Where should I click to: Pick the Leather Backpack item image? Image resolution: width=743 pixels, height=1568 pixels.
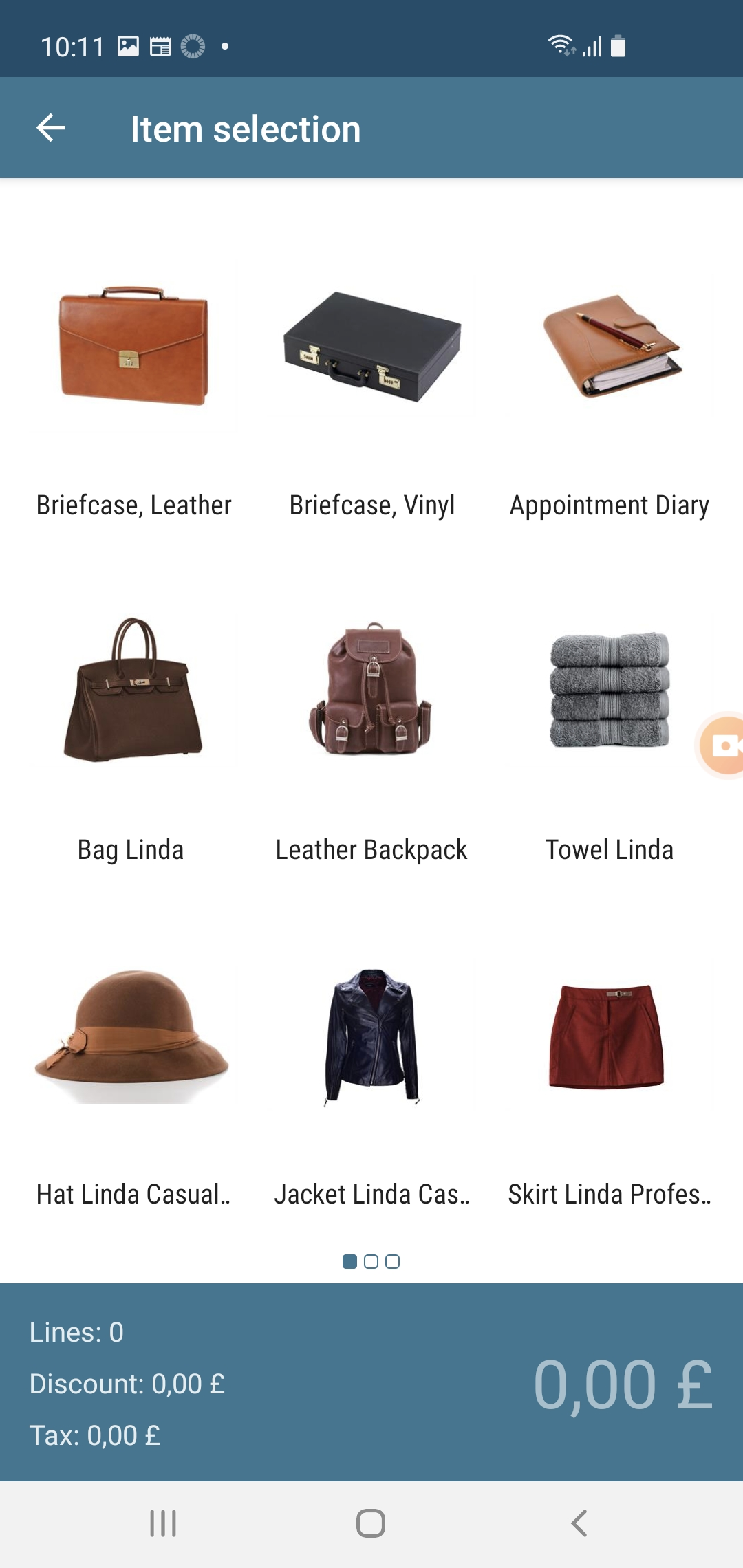[x=371, y=689]
